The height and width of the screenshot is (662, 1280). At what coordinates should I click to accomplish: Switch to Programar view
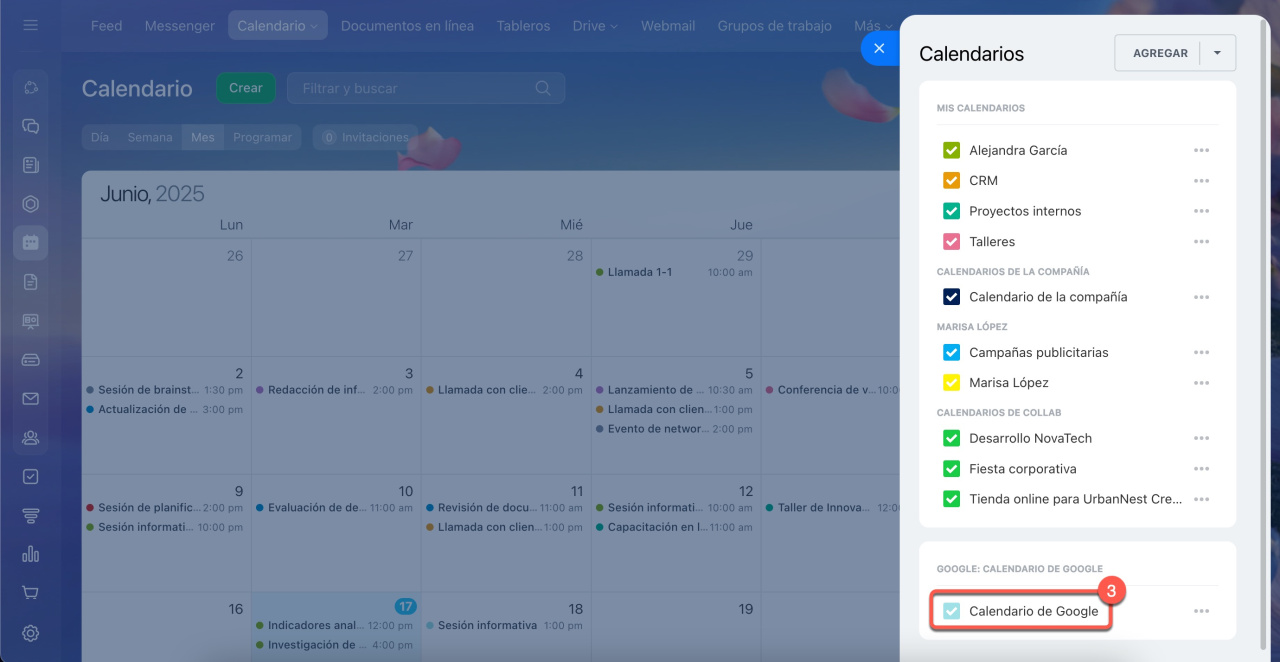click(x=262, y=137)
